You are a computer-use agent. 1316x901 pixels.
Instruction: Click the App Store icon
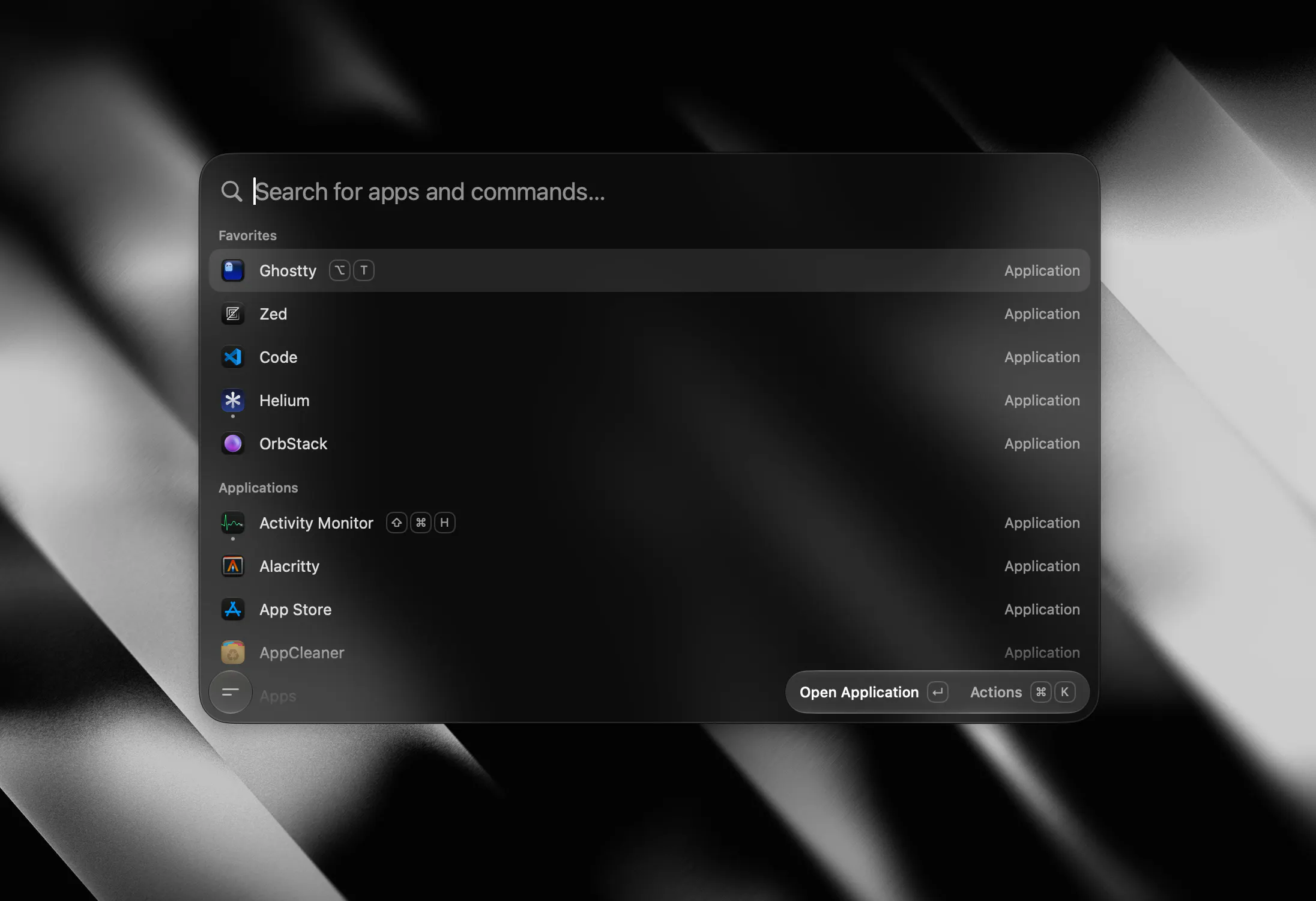click(x=233, y=610)
